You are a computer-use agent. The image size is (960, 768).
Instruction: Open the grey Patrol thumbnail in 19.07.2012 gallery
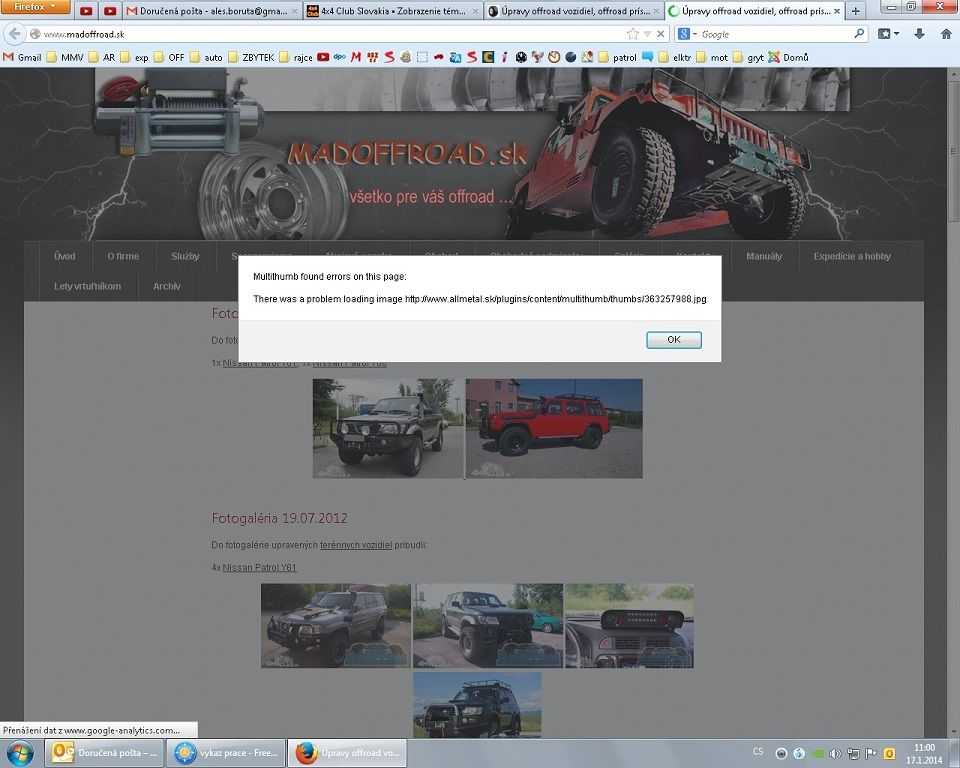click(x=336, y=625)
